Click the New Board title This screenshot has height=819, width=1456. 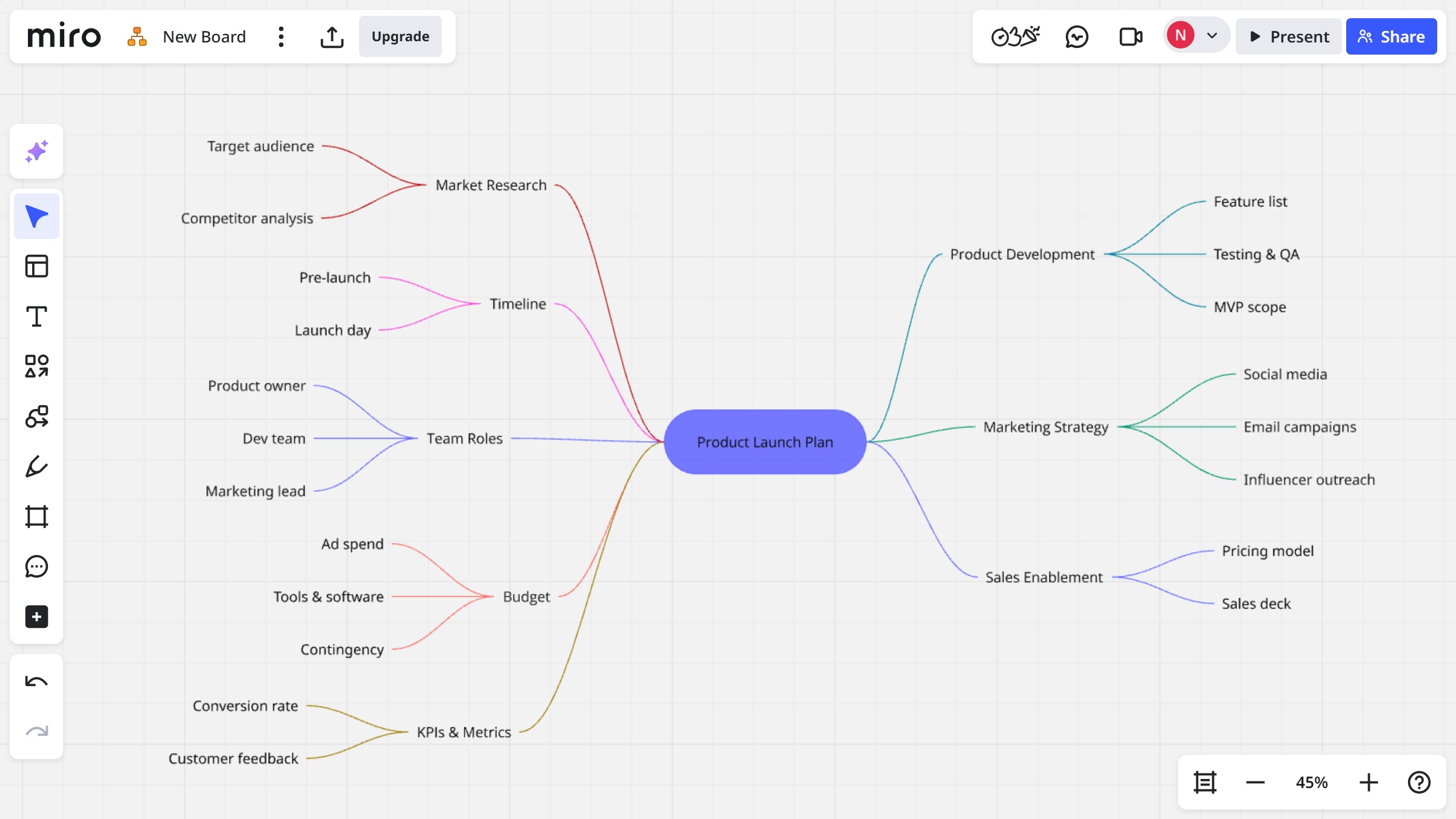pos(204,36)
